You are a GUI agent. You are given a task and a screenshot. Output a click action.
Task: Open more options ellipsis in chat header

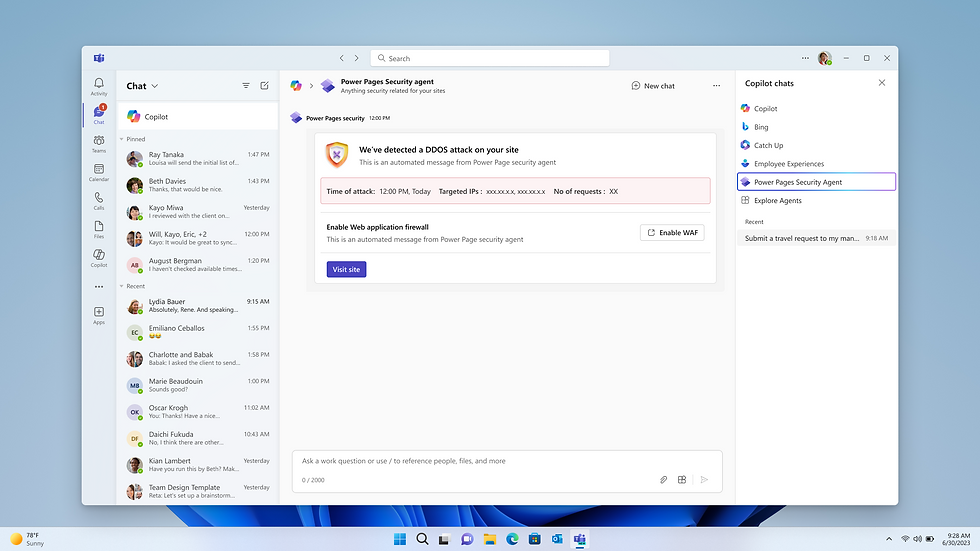click(716, 86)
